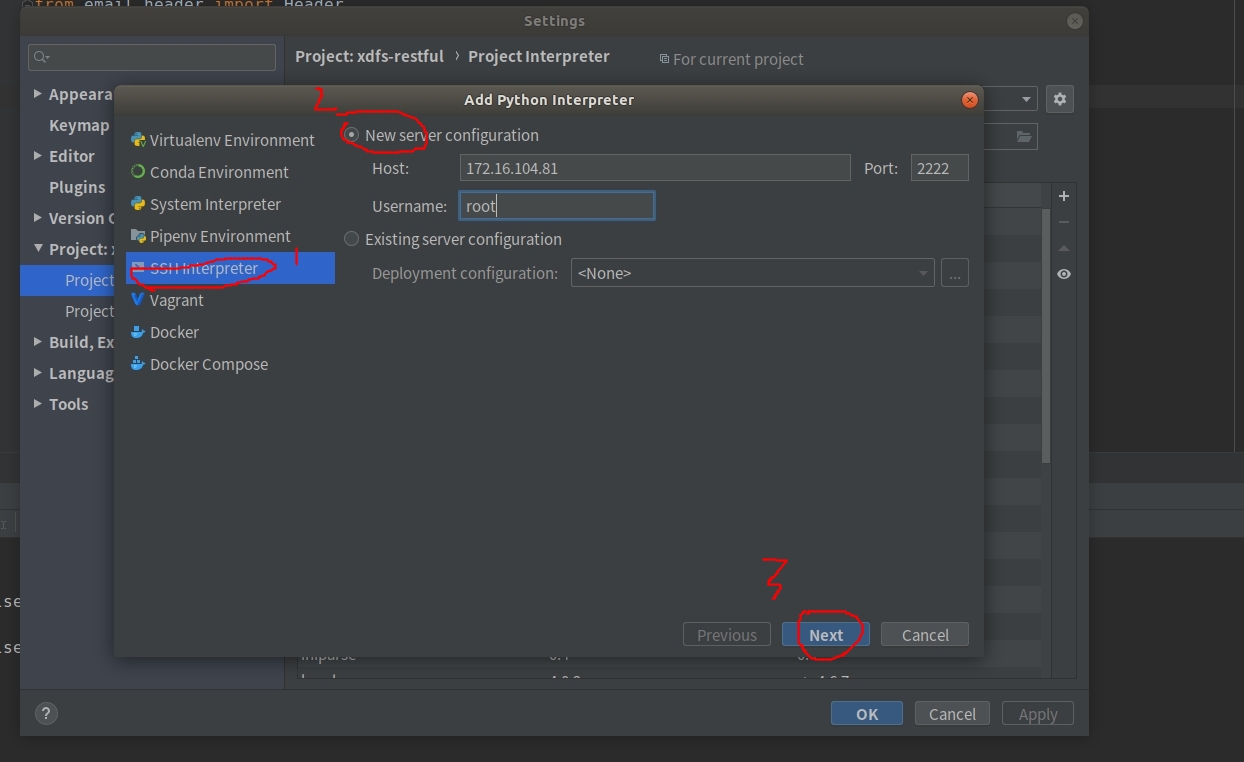
Task: Click Cancel in Settings window
Action: click(x=952, y=714)
